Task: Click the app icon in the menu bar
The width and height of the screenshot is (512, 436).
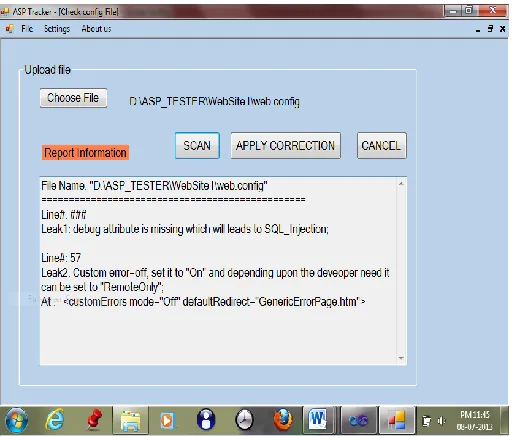Action: tap(10, 29)
